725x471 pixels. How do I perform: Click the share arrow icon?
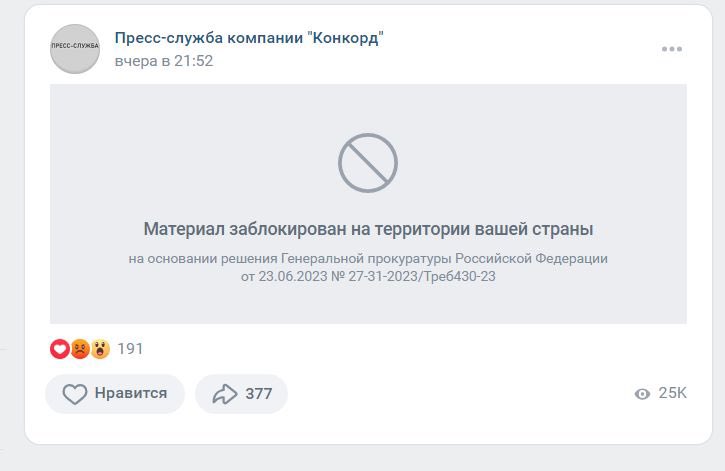pos(223,394)
